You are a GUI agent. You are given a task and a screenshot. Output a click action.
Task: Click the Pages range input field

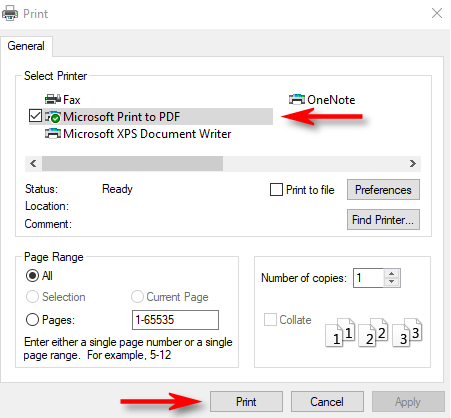point(175,320)
